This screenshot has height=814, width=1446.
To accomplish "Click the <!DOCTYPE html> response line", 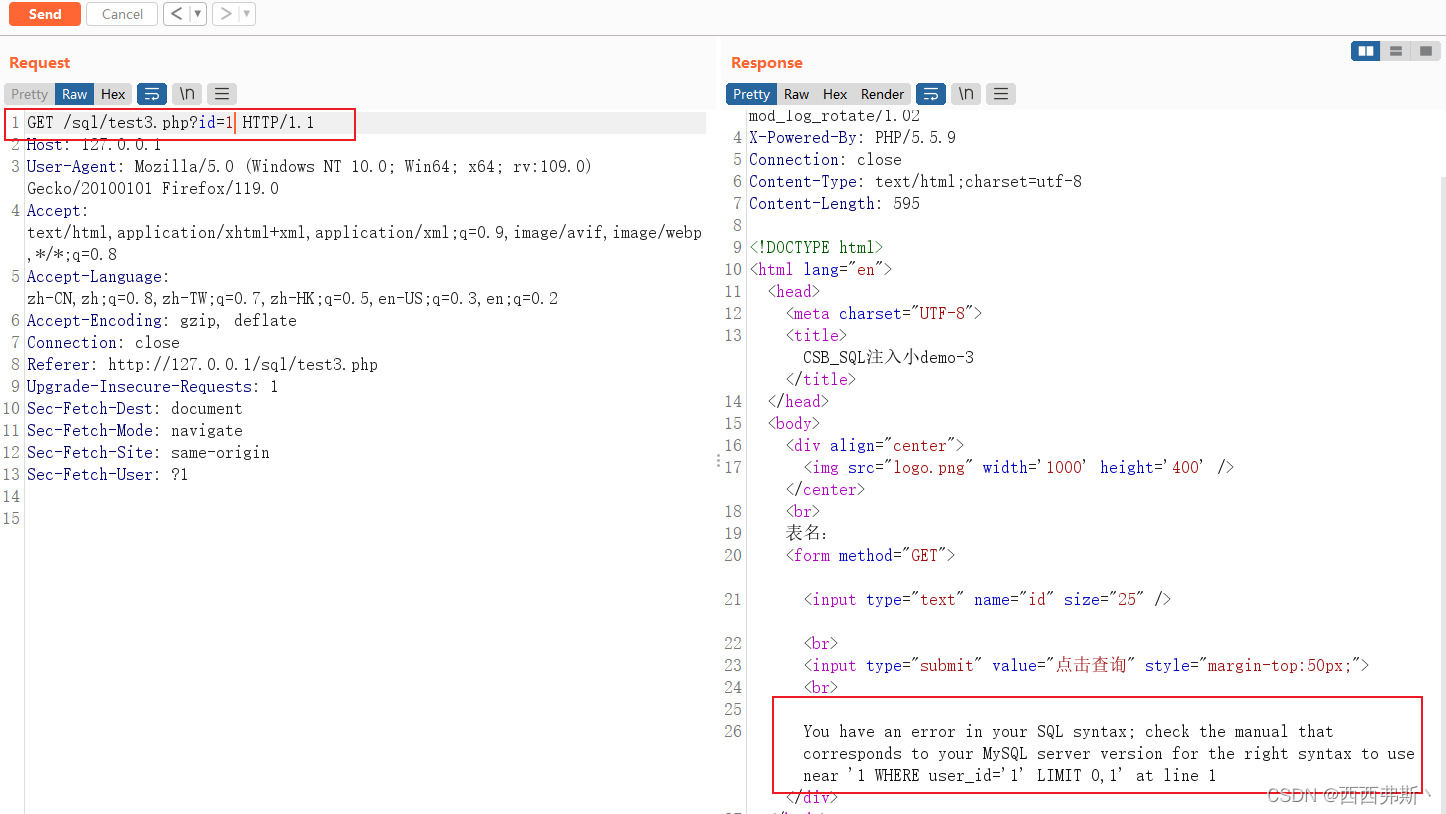I will [x=816, y=248].
